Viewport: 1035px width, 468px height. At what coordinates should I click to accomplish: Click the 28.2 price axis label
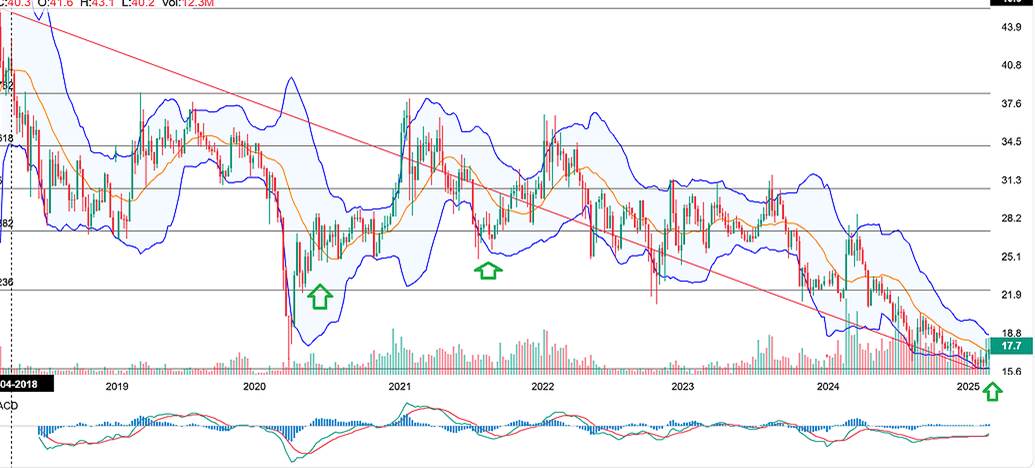click(1012, 218)
